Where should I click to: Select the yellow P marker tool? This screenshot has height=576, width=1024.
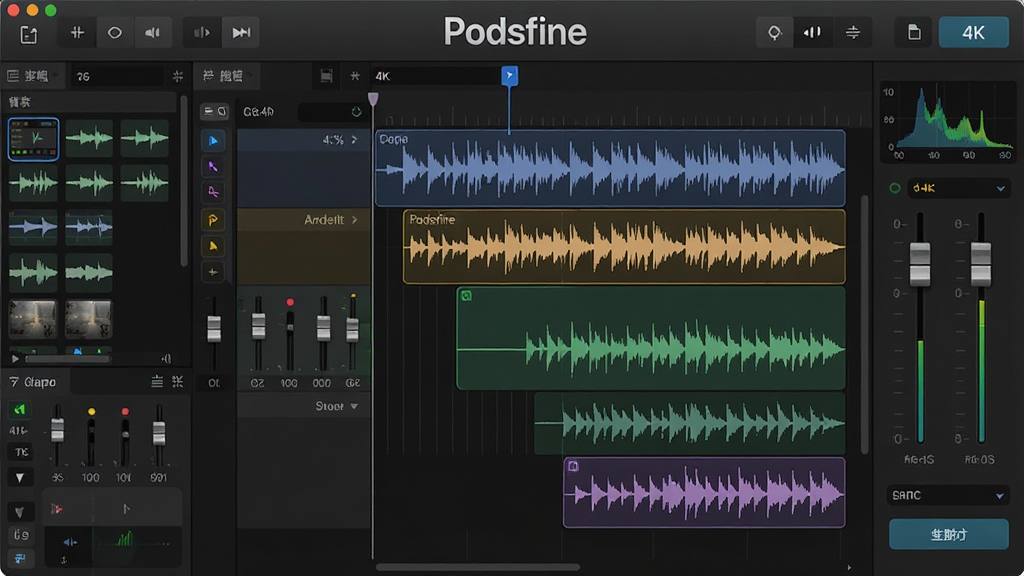(213, 220)
